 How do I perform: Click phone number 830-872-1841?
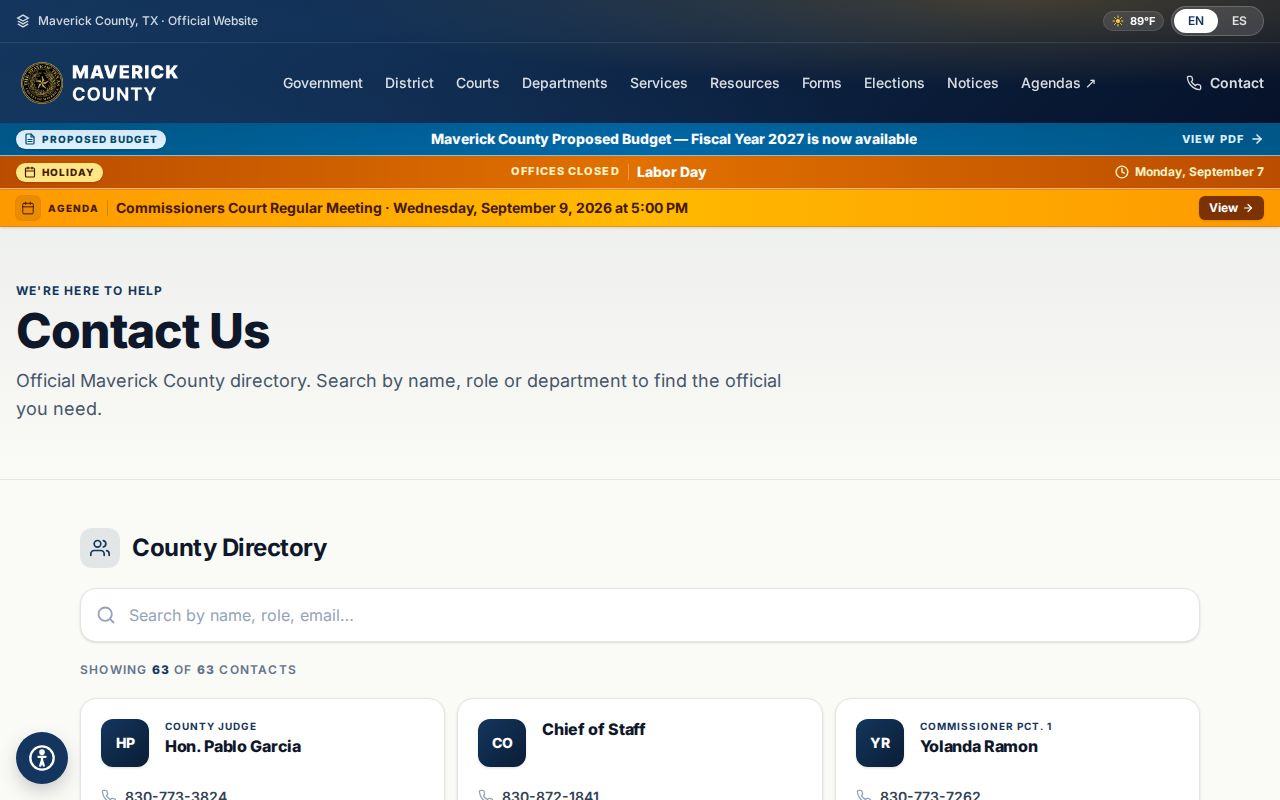[x=550, y=796]
